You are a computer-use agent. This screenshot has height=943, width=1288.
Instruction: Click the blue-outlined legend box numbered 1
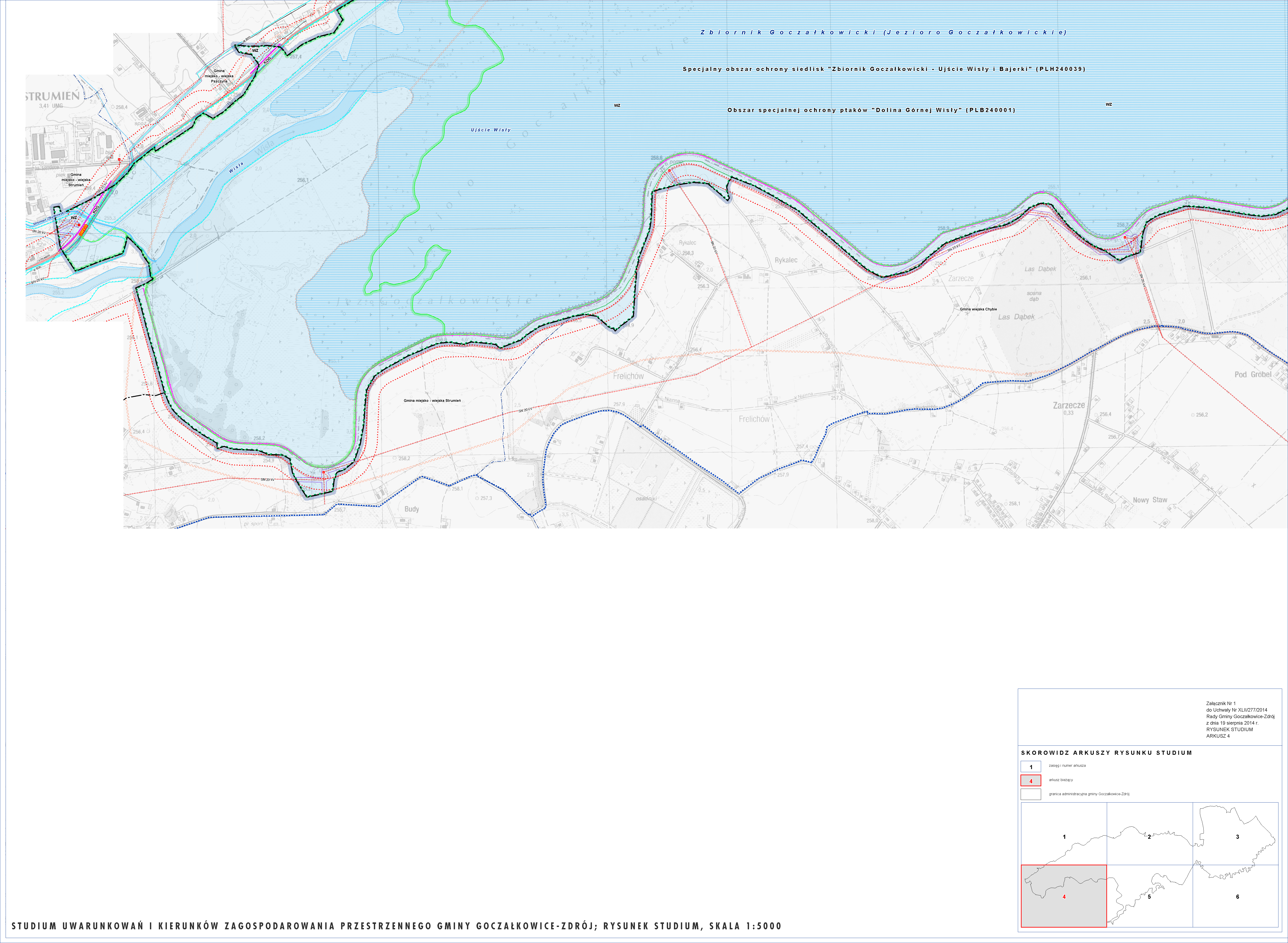tap(1031, 767)
